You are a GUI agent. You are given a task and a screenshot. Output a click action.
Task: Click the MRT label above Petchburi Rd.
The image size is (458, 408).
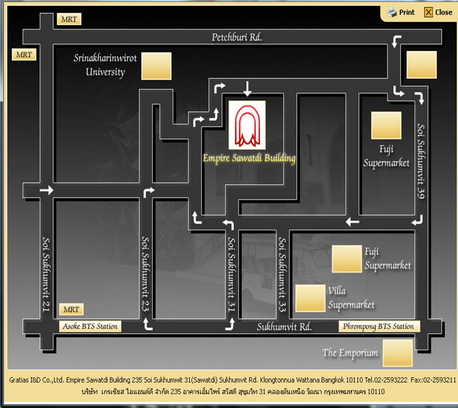pyautogui.click(x=69, y=19)
